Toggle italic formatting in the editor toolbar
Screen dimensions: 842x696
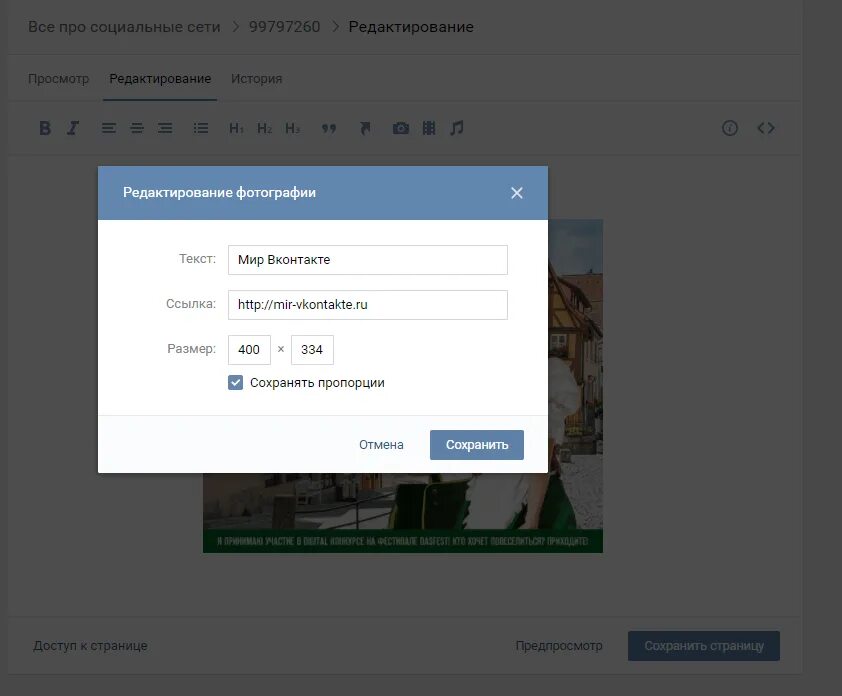[72, 128]
